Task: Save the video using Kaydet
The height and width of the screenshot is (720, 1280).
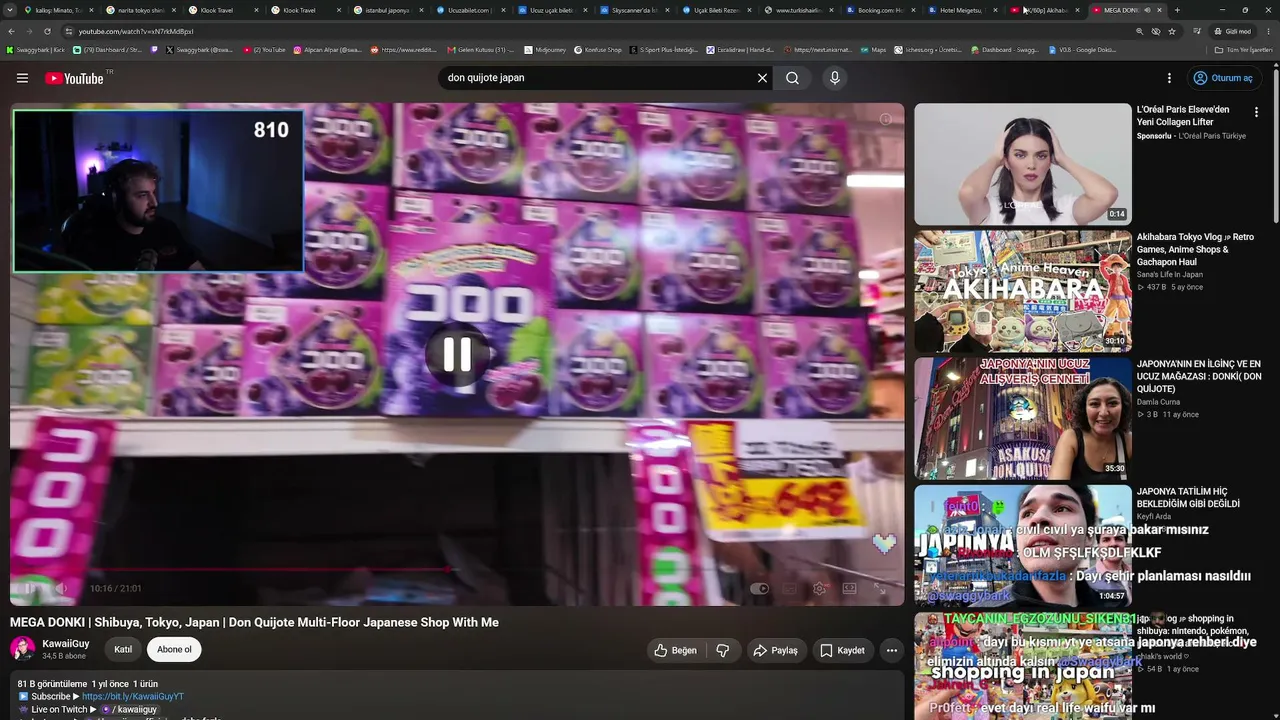Action: (x=842, y=650)
